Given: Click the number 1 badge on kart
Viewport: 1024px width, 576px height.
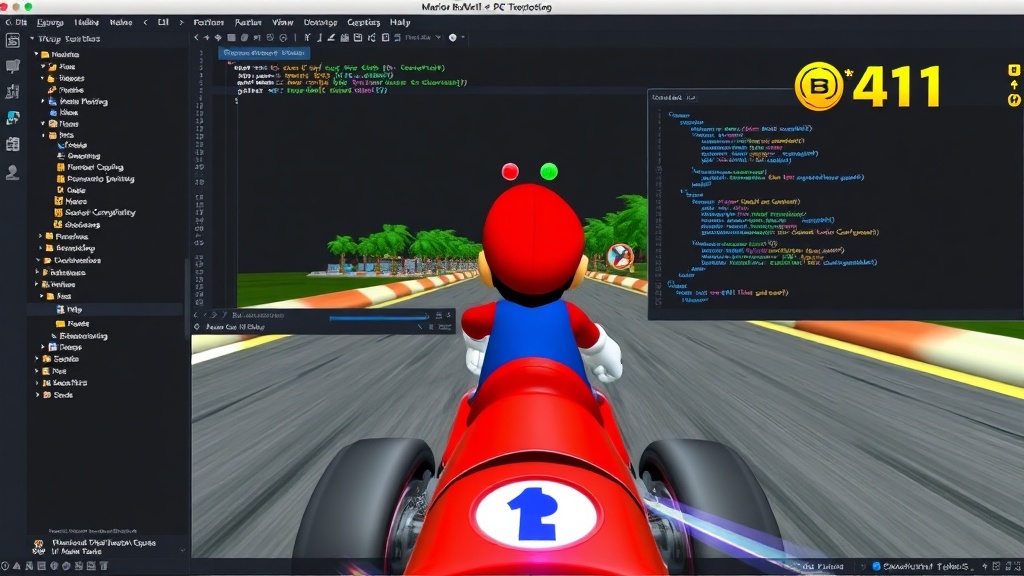Looking at the screenshot, I should click(x=535, y=514).
